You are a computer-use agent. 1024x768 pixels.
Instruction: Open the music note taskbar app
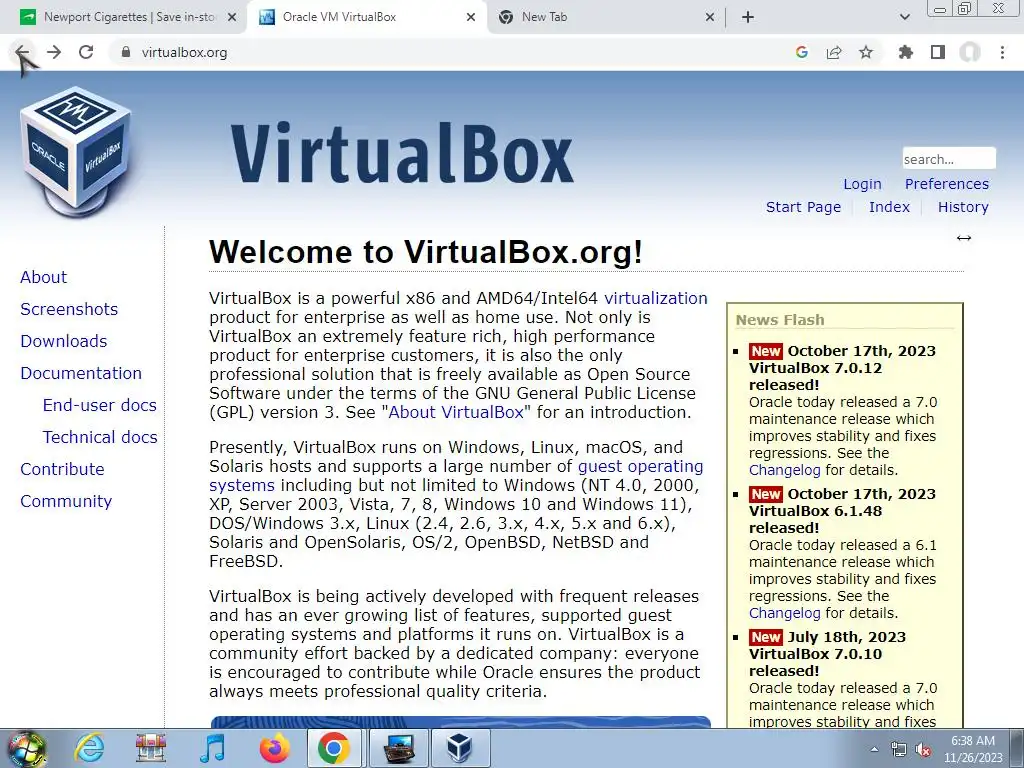[212, 748]
